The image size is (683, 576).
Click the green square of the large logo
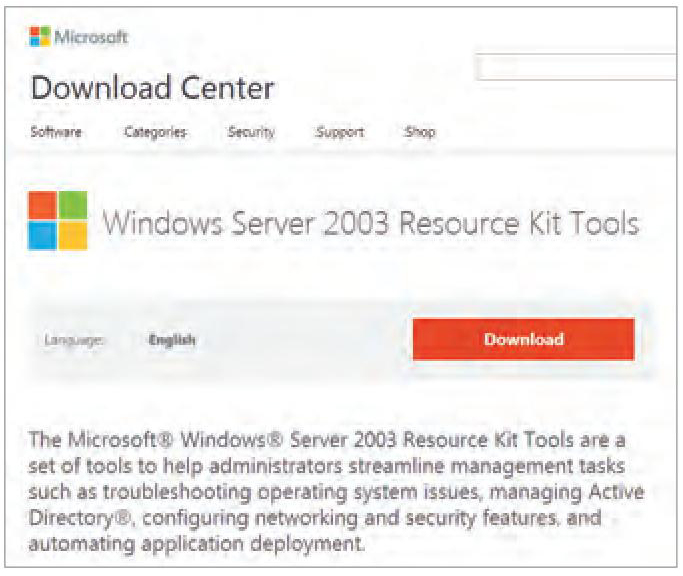(73, 205)
